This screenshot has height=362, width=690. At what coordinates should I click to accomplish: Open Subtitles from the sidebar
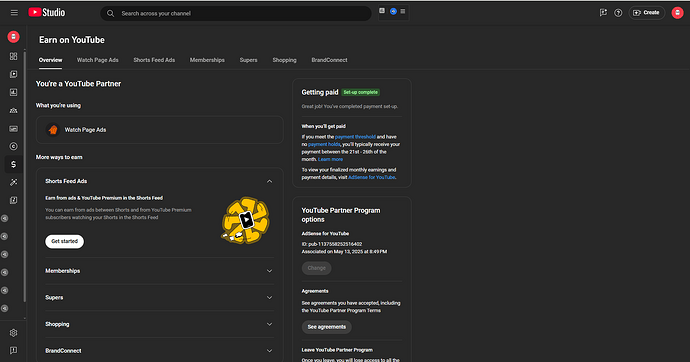(x=13, y=128)
